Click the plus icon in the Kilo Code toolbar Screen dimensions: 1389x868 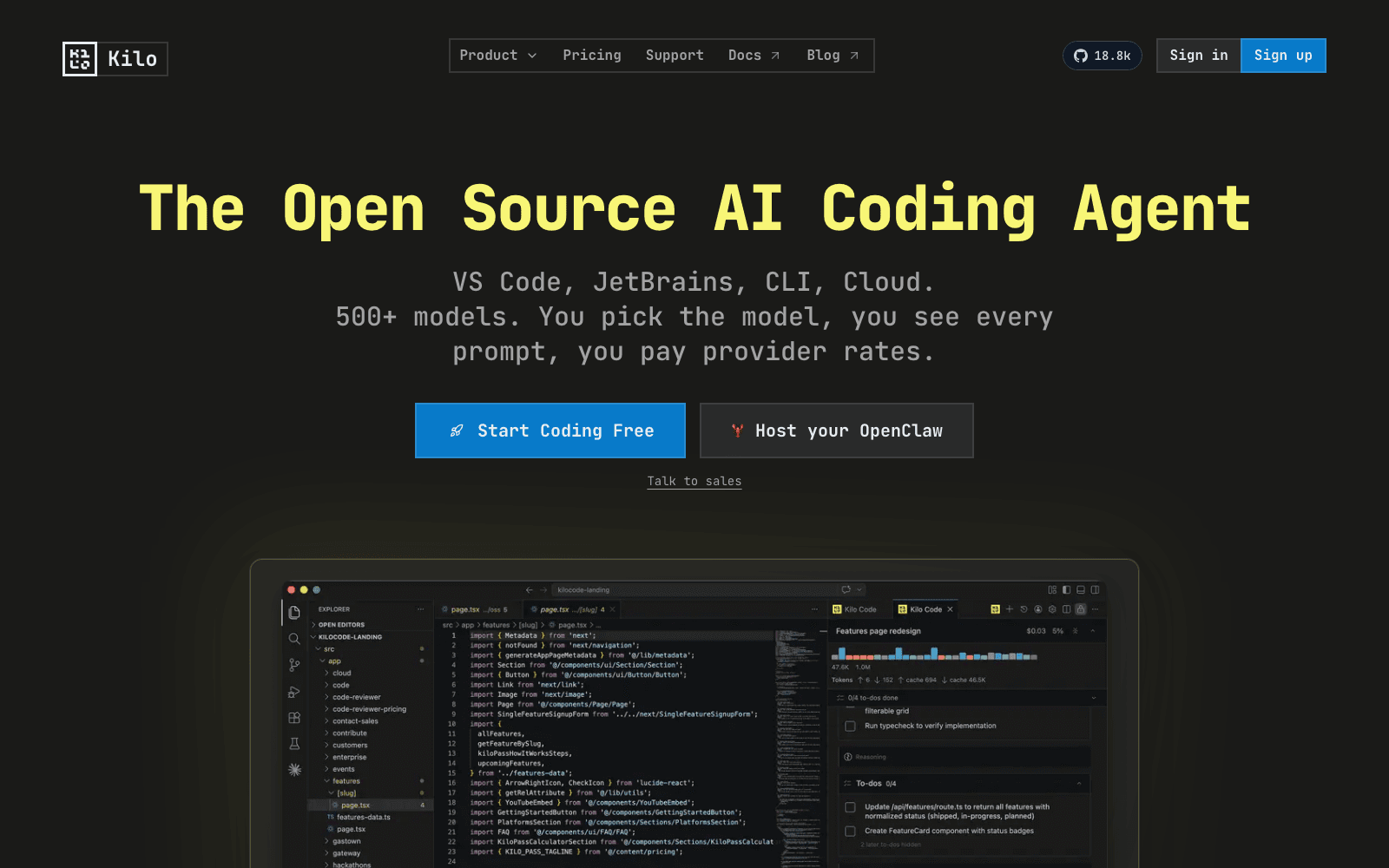[x=1010, y=609]
